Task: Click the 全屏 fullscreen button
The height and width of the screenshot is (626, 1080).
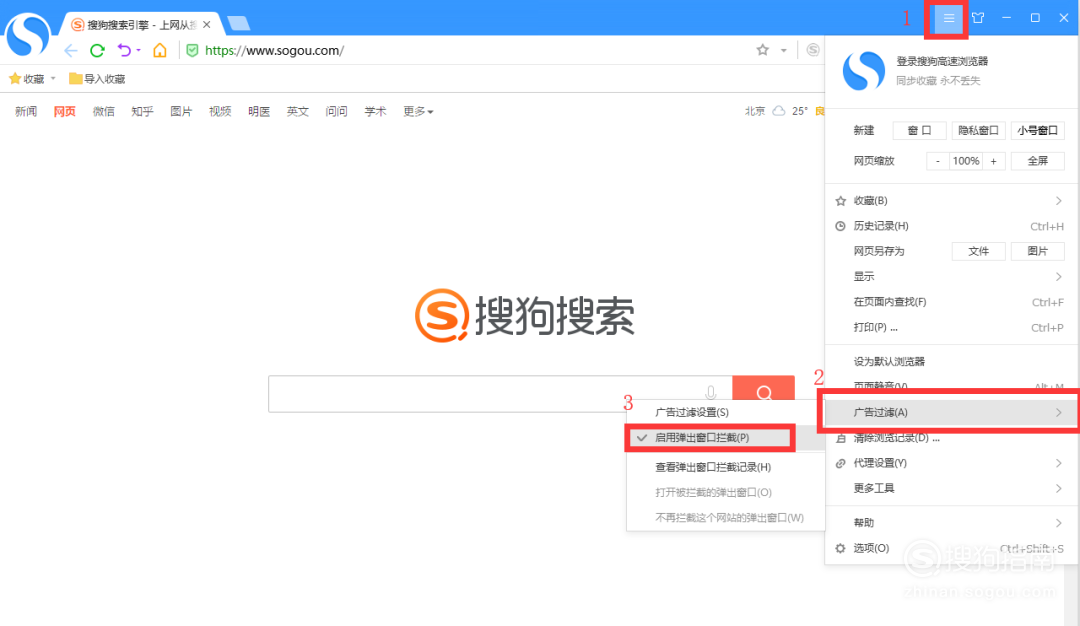Action: coord(1037,160)
